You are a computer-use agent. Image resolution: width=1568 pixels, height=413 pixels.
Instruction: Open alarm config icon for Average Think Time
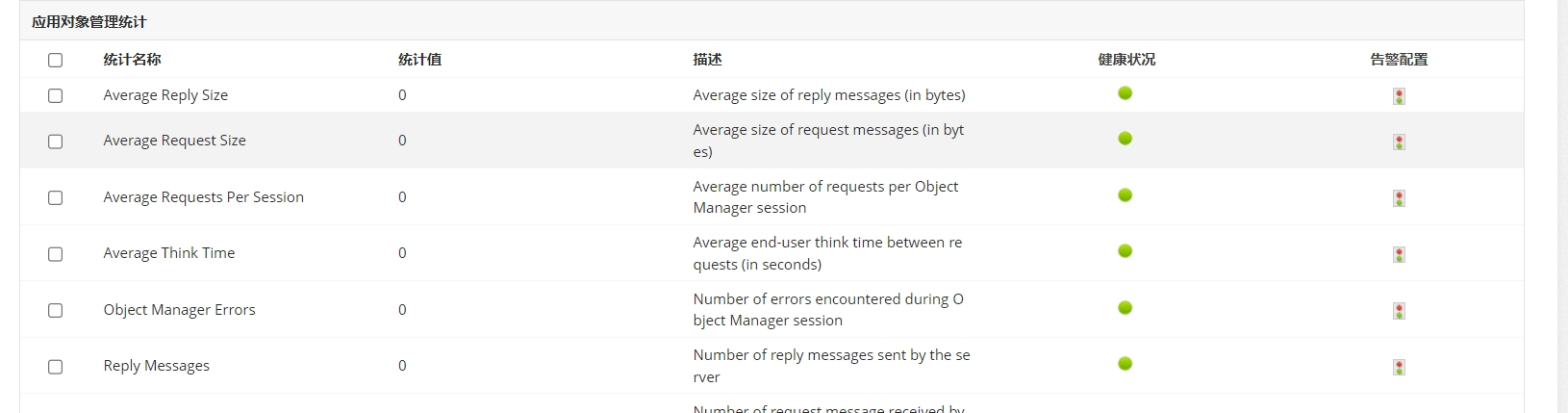[x=1399, y=254]
